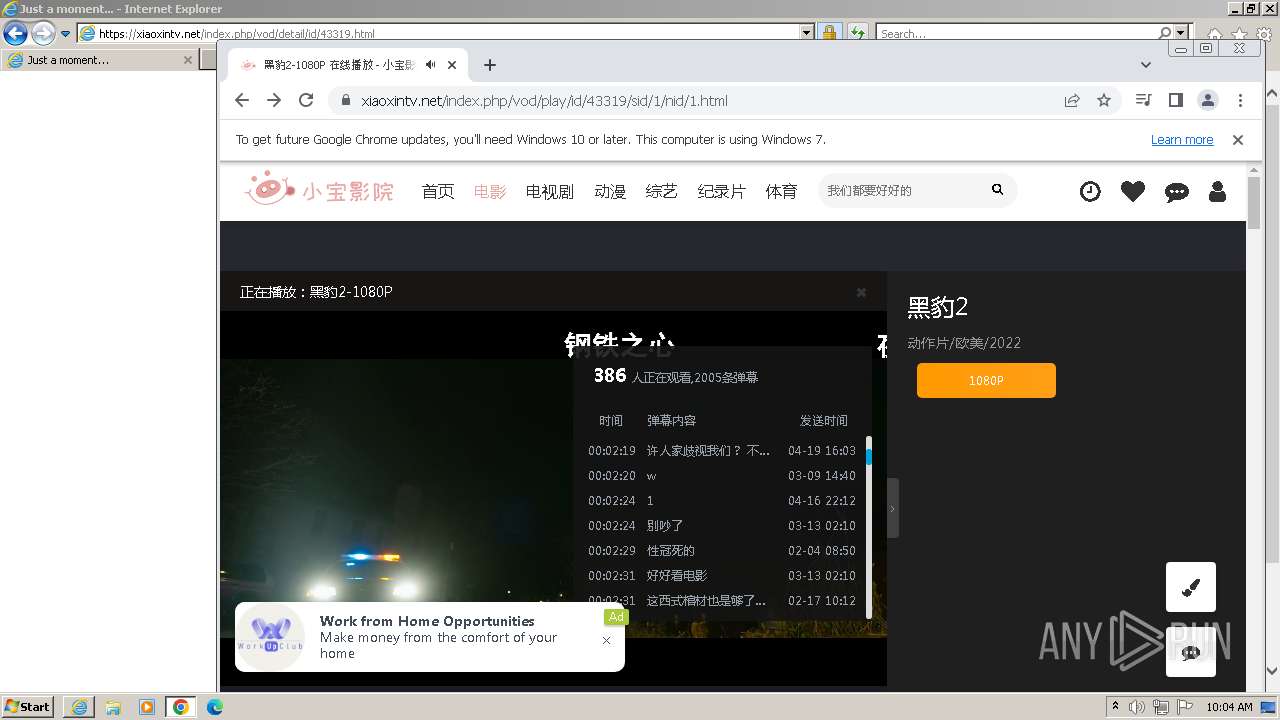Screen dimensions: 1280x720
Task: Click the volume icon in system tray
Action: (x=1137, y=707)
